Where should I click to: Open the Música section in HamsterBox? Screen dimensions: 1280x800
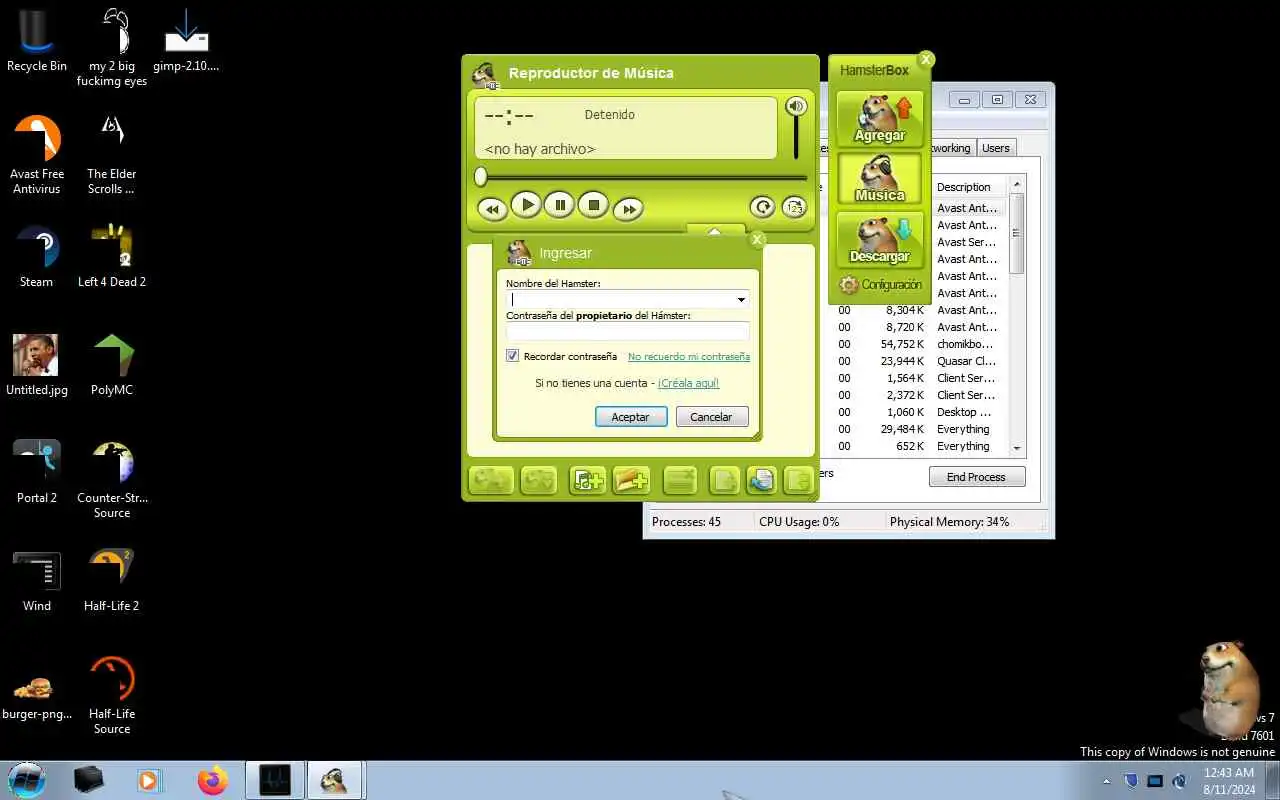coord(880,178)
